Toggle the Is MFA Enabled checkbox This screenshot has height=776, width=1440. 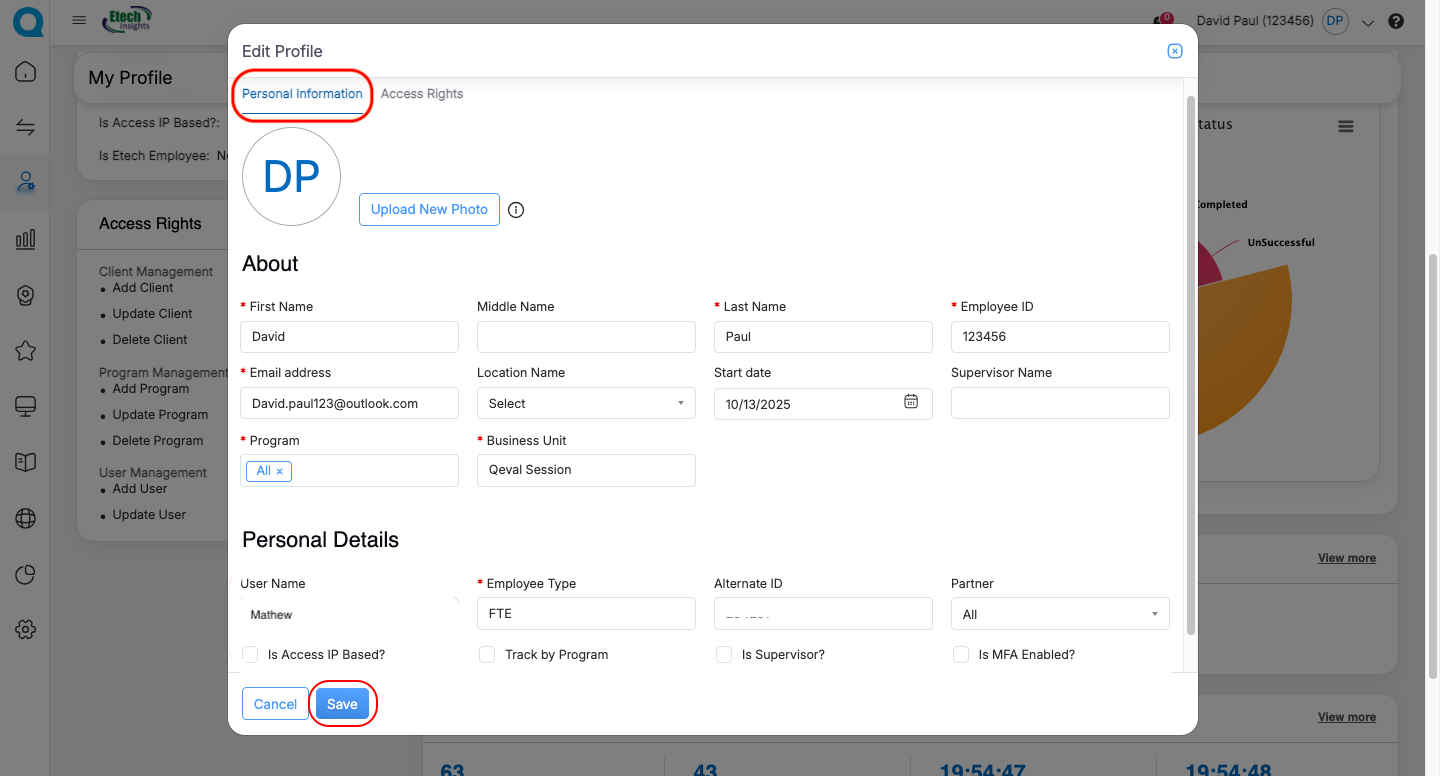point(961,654)
